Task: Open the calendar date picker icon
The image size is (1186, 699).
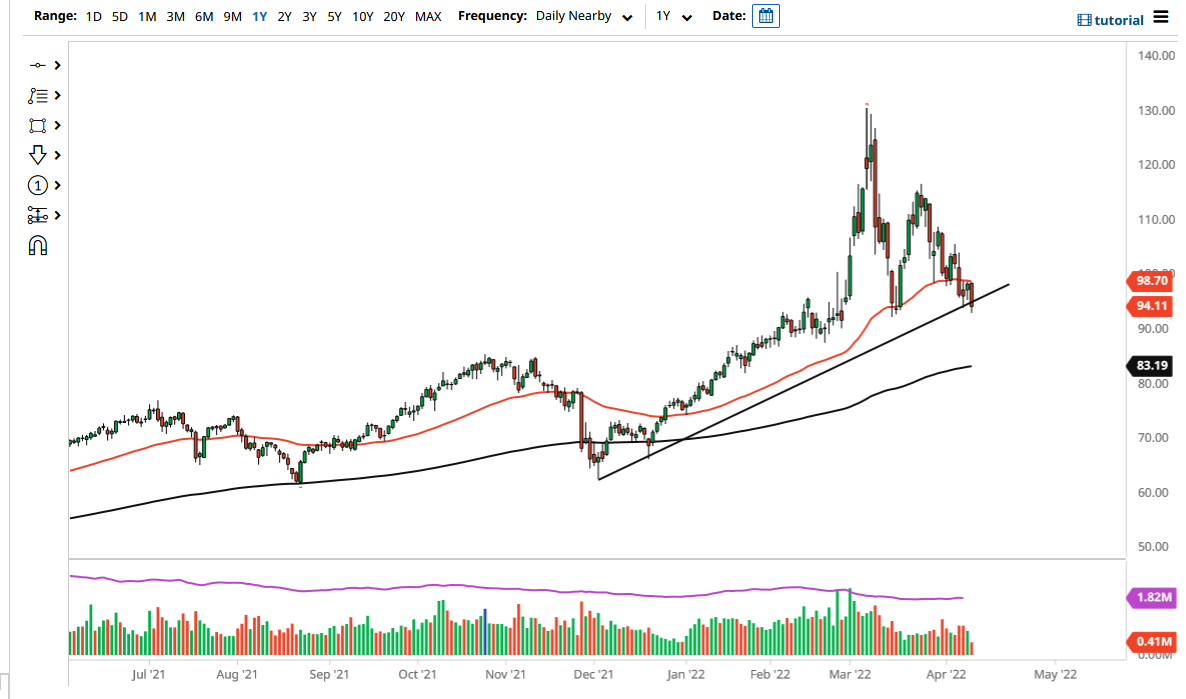Action: pos(765,16)
